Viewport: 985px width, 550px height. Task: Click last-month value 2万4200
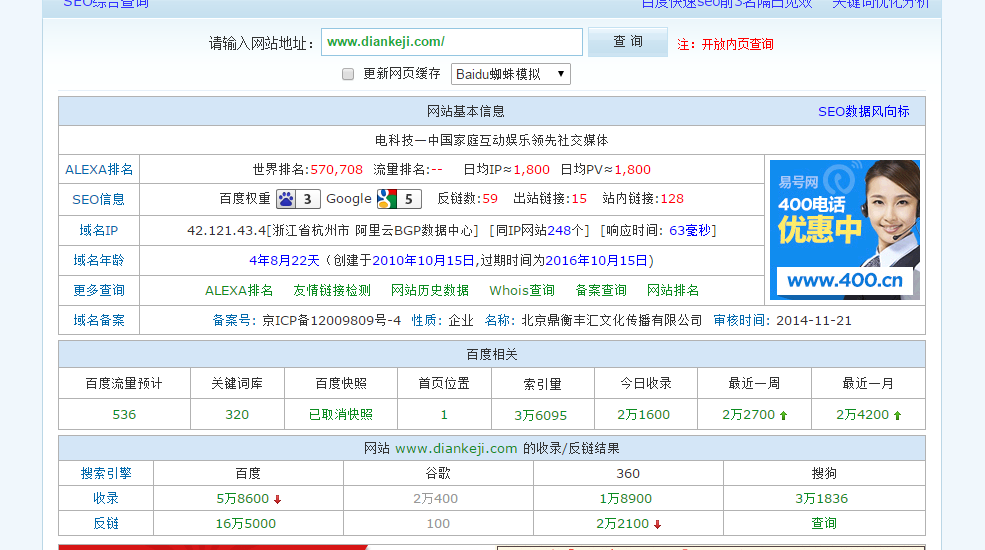pyautogui.click(x=863, y=415)
